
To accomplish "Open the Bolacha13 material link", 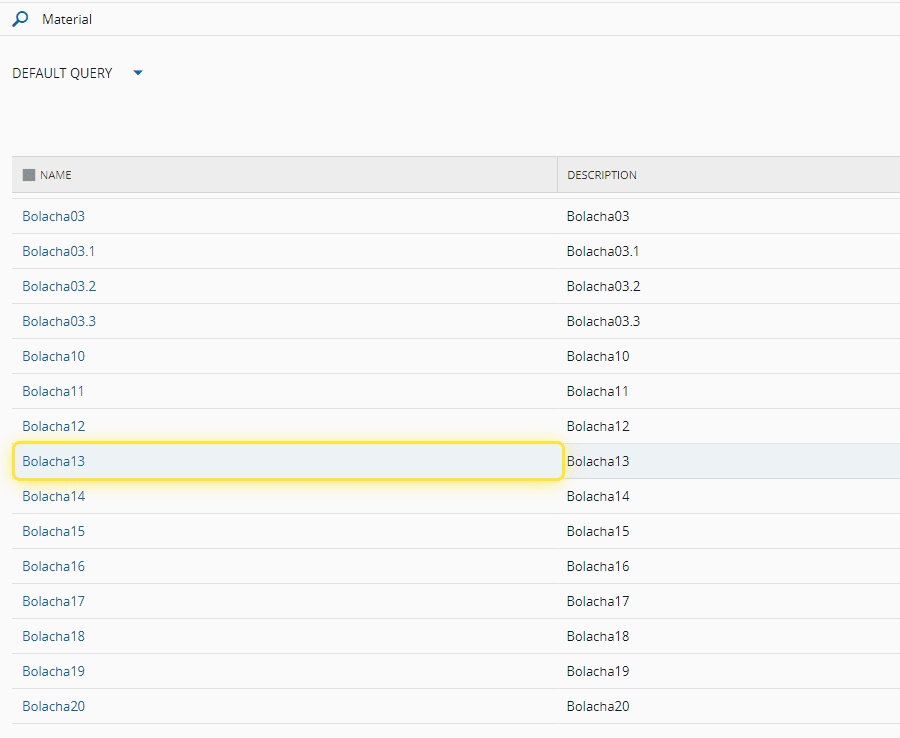I will click(53, 461).
